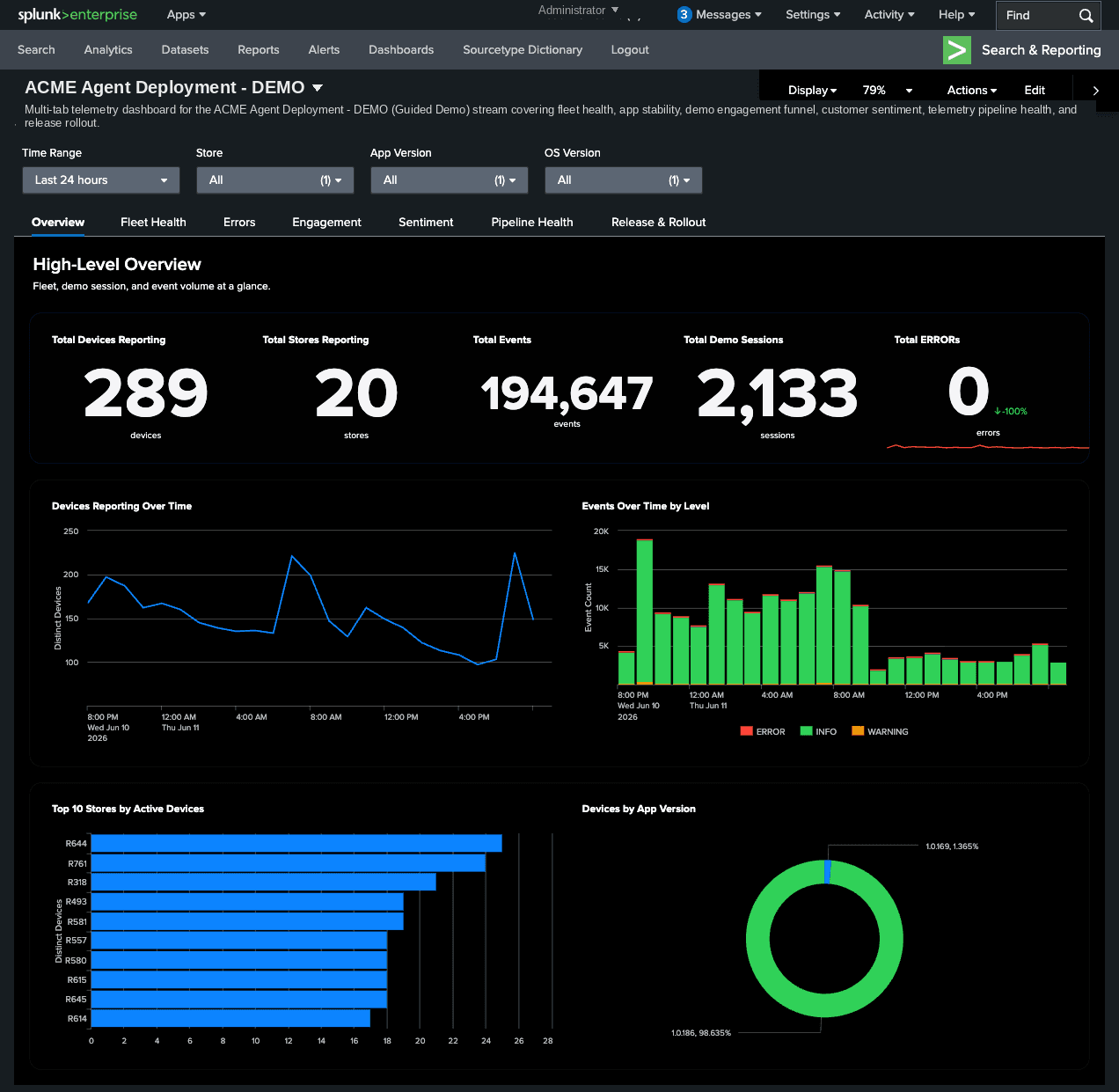Open the App Version filter dropdown
The image size is (1119, 1092).
pos(449,180)
